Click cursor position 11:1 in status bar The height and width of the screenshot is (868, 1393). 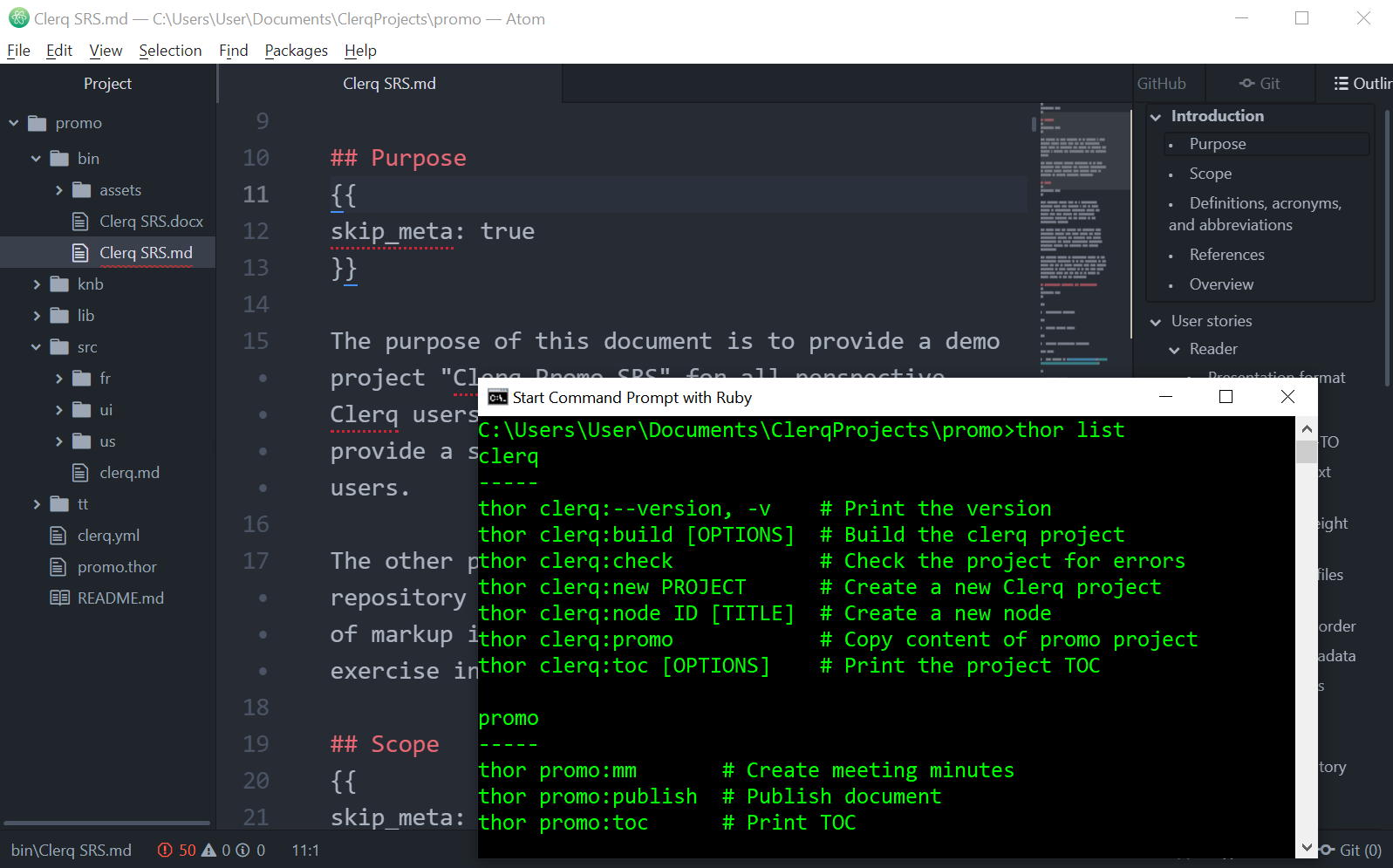[305, 850]
